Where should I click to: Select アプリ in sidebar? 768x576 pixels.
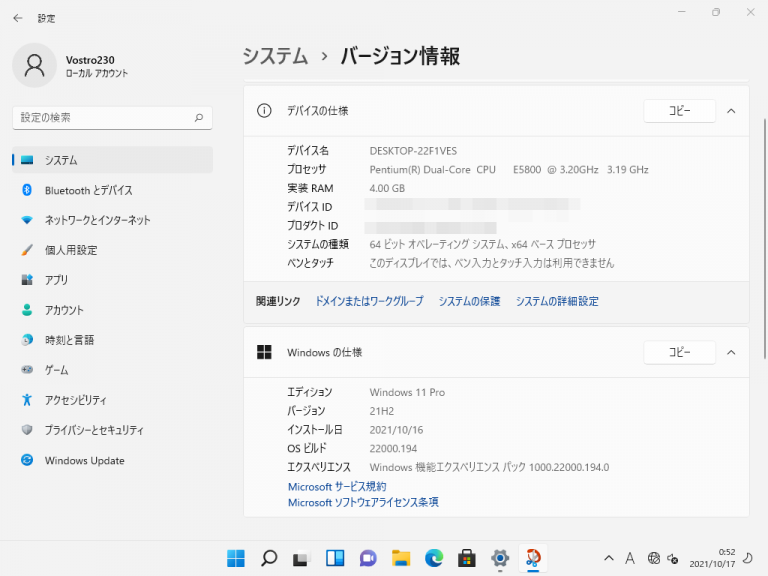pos(56,280)
